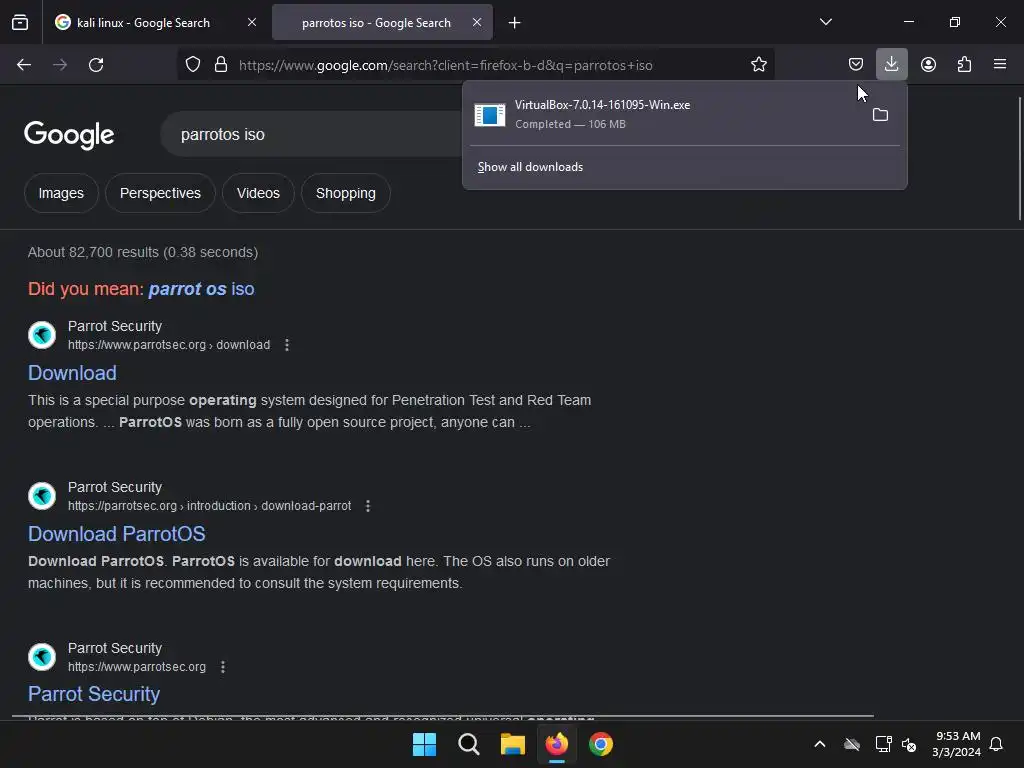
Task: Open options for www.parrotsec.org result
Action: [x=223, y=667]
